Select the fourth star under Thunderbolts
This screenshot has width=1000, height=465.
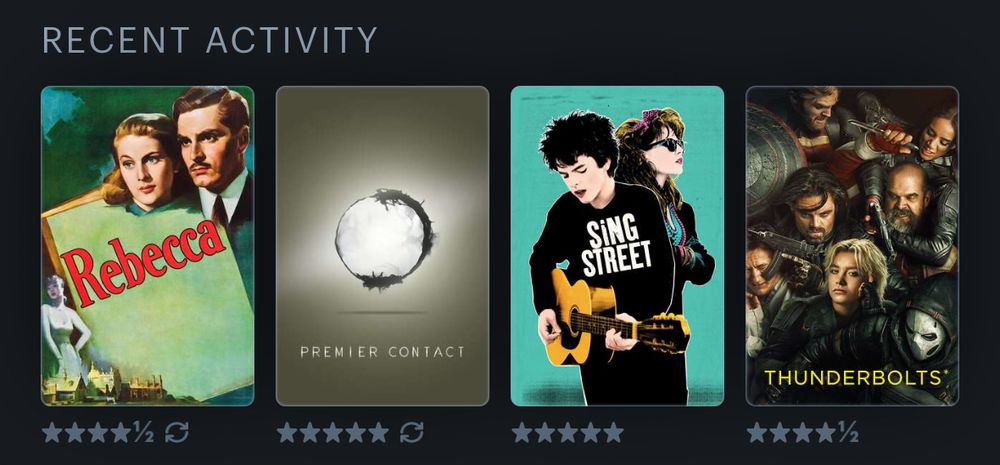point(825,432)
